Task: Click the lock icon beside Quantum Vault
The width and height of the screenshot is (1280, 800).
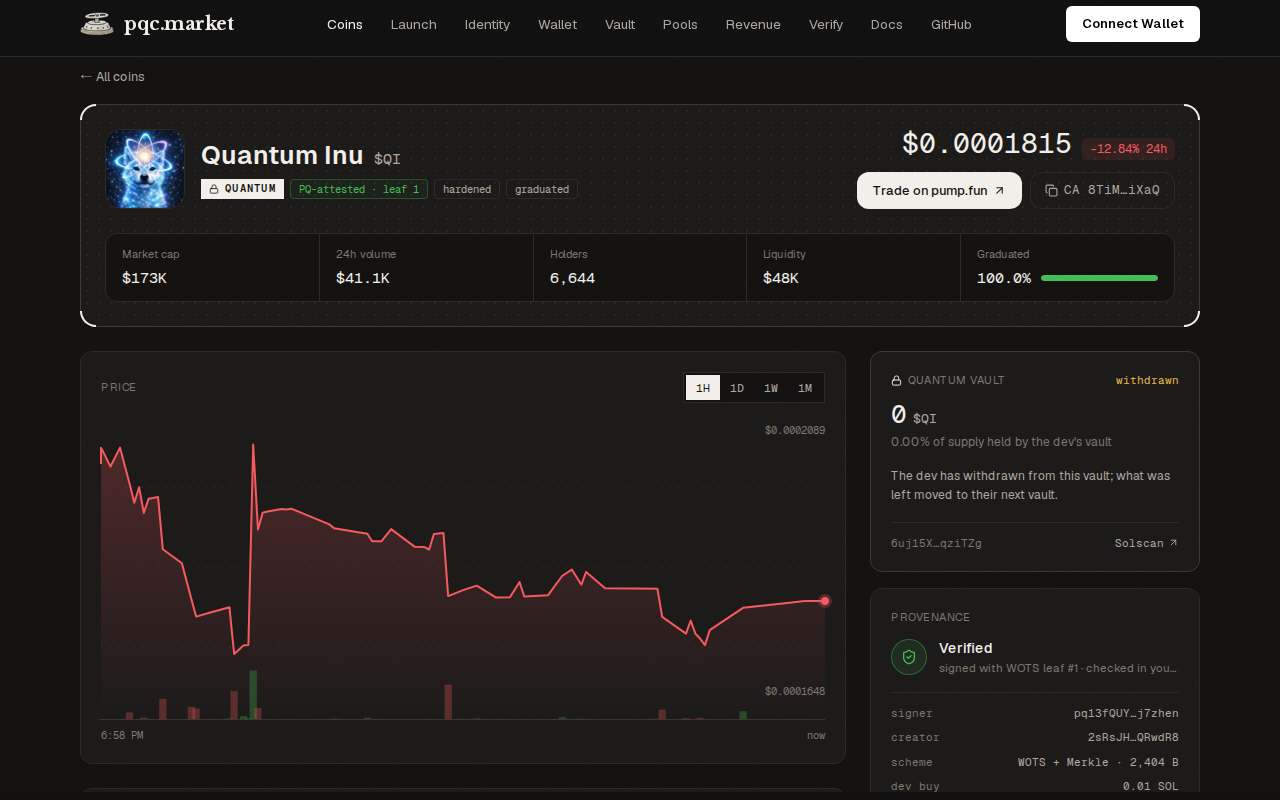Action: click(x=896, y=381)
